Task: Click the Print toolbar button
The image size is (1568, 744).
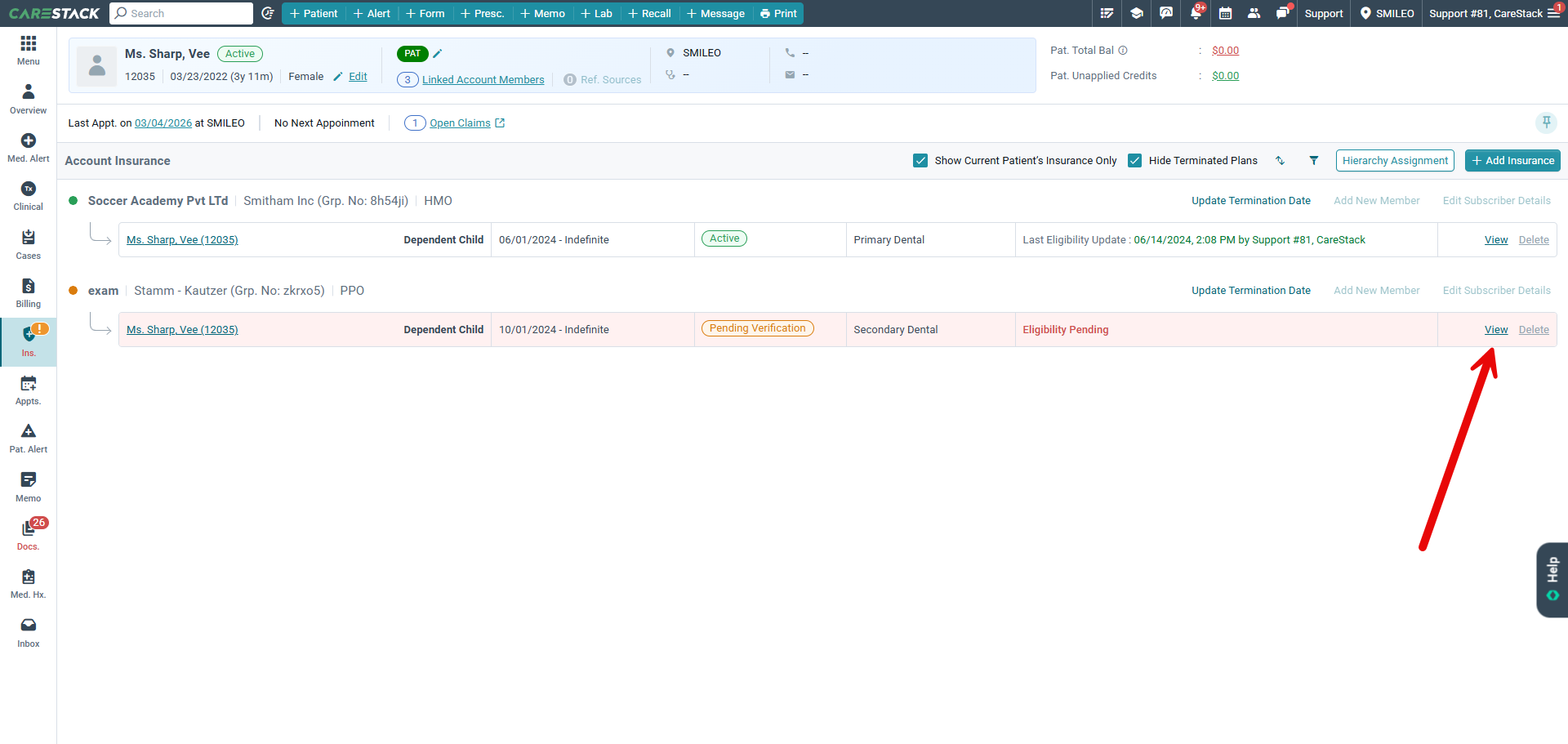Action: point(778,13)
